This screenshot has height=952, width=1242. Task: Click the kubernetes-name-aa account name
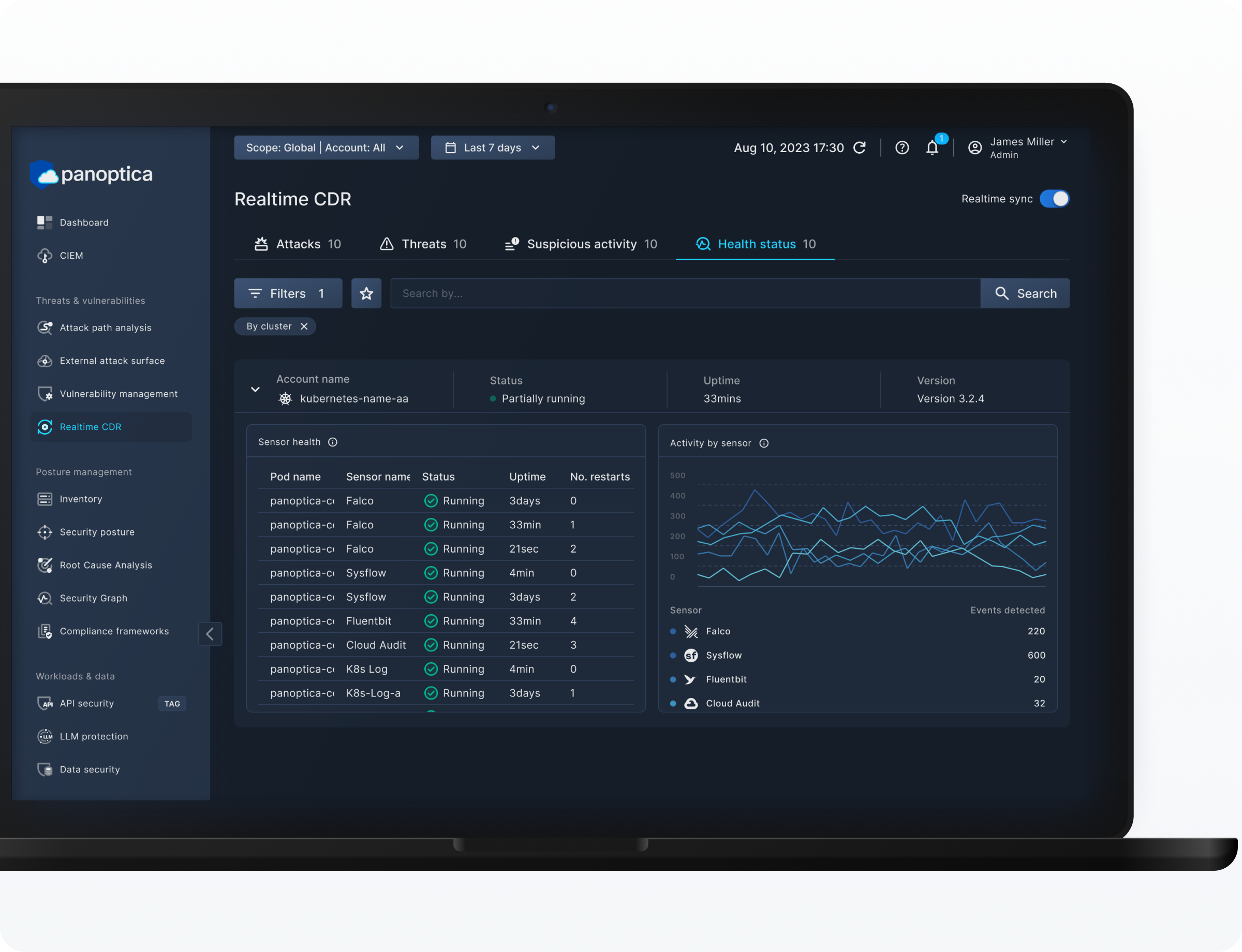354,399
